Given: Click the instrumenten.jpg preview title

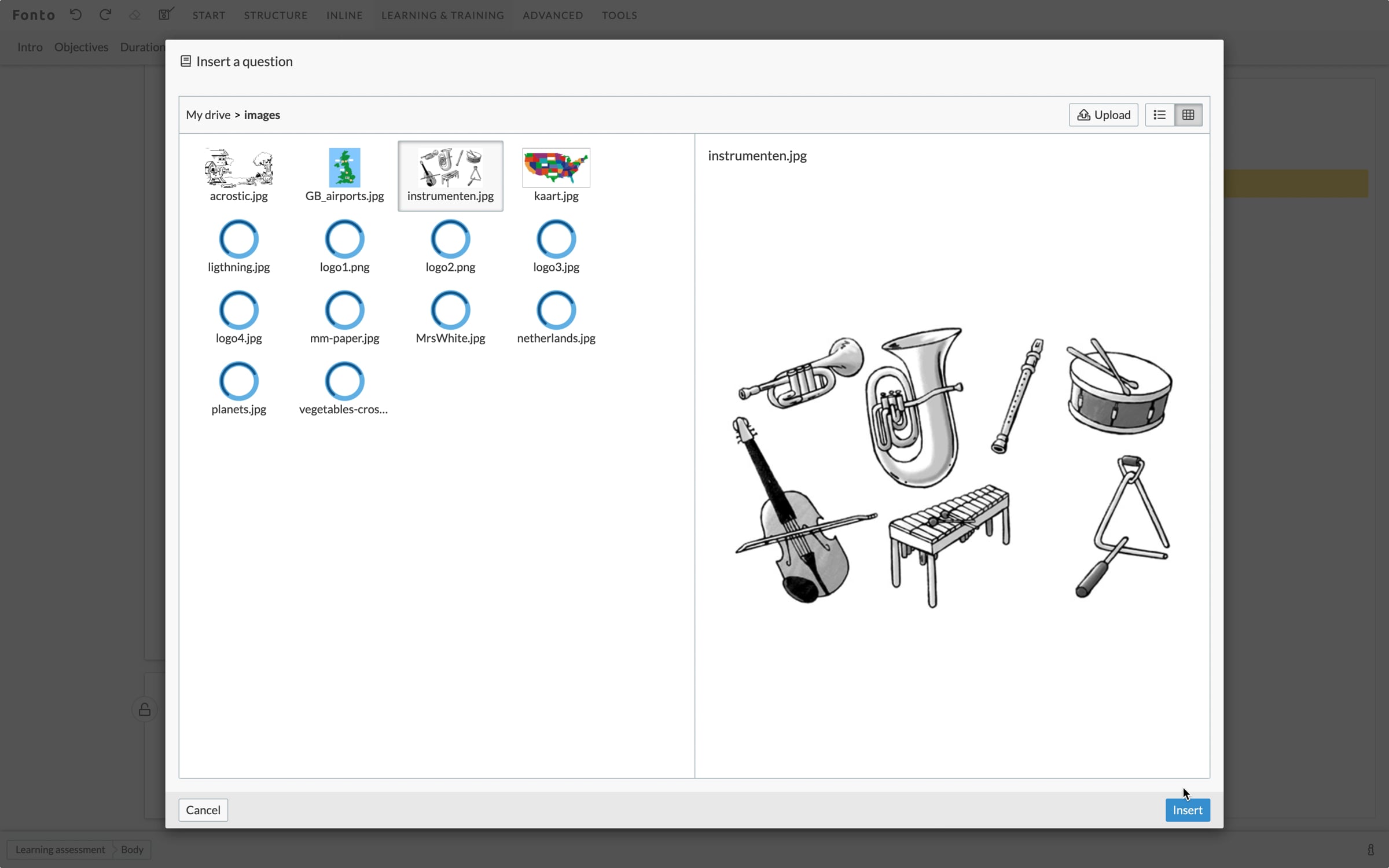Looking at the screenshot, I should [757, 156].
